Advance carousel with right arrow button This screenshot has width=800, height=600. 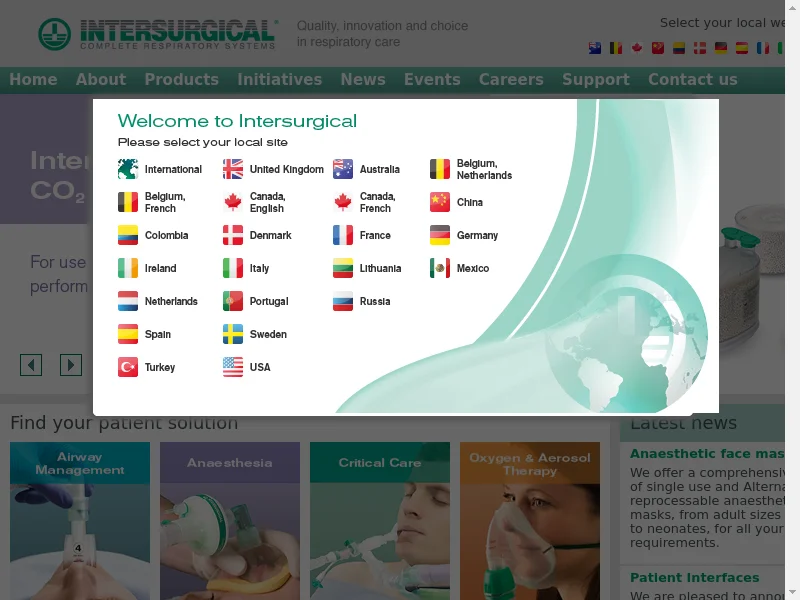coord(71,365)
